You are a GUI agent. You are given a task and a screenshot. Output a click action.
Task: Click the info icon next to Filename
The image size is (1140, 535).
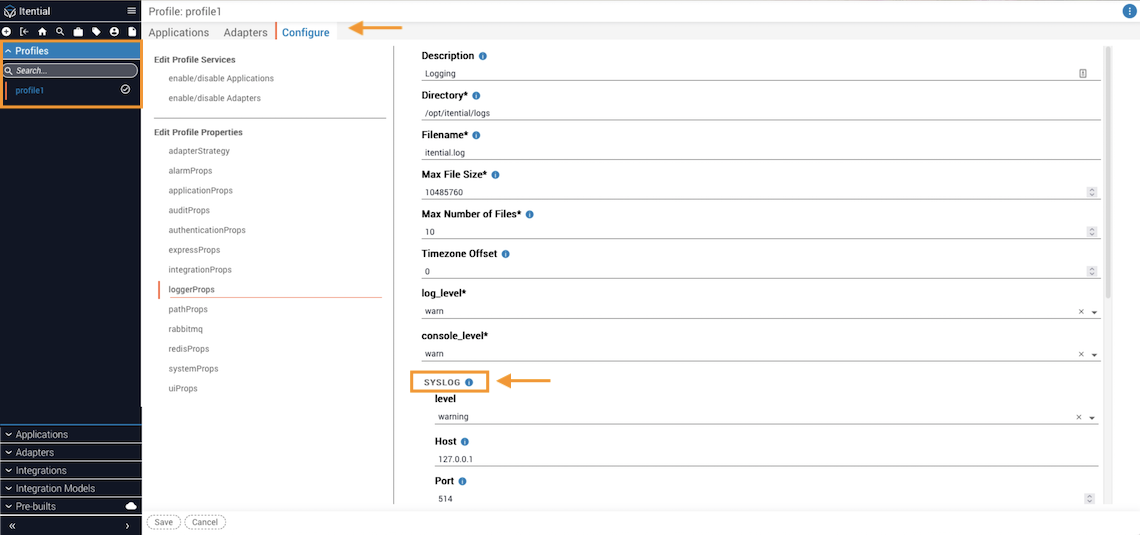click(476, 135)
